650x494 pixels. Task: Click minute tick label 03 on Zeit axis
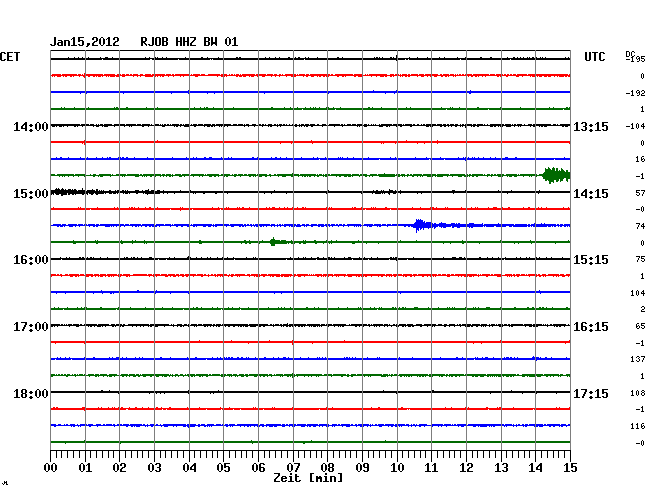[x=154, y=468]
